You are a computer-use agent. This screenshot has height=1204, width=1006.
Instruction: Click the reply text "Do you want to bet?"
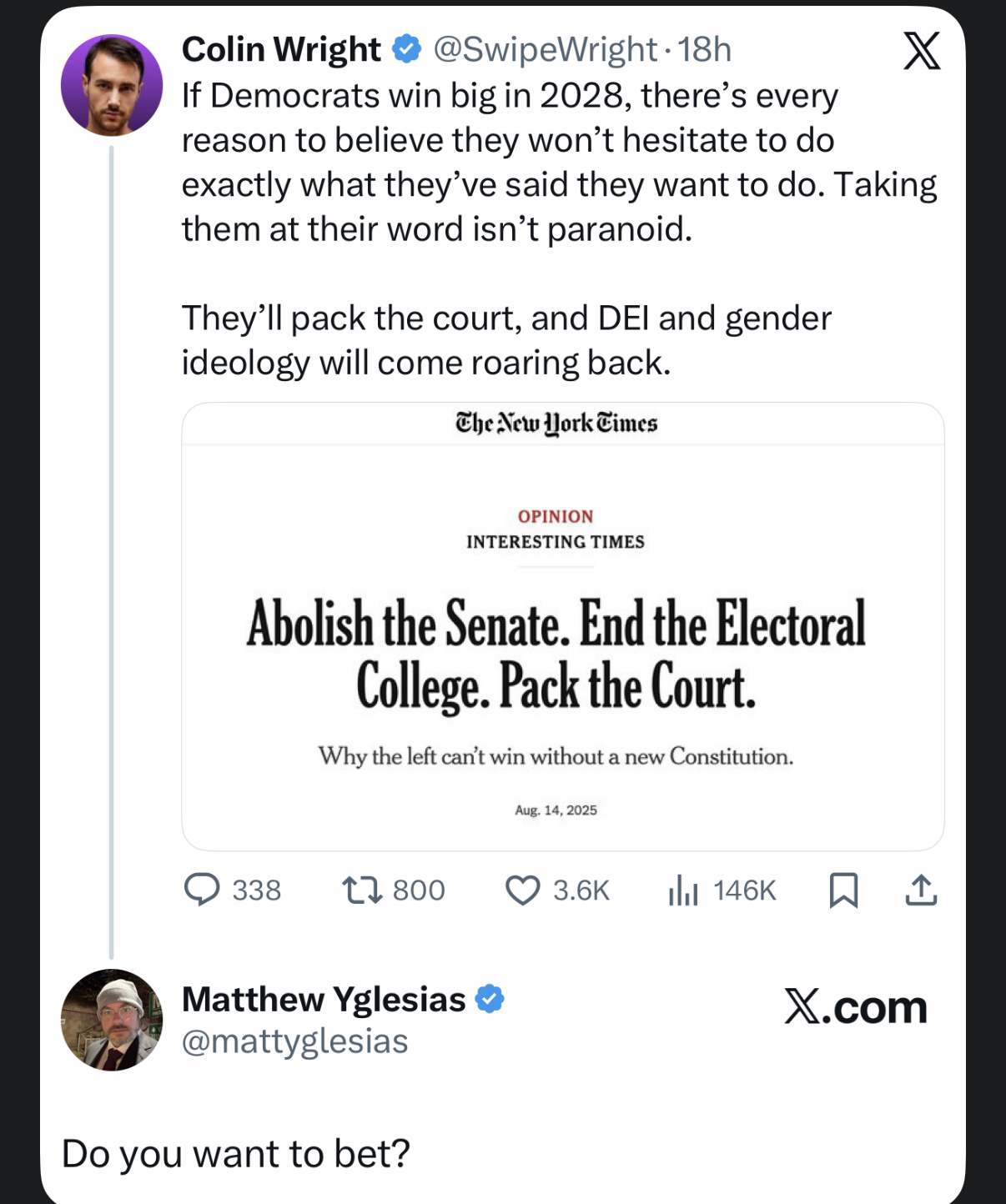click(236, 1154)
